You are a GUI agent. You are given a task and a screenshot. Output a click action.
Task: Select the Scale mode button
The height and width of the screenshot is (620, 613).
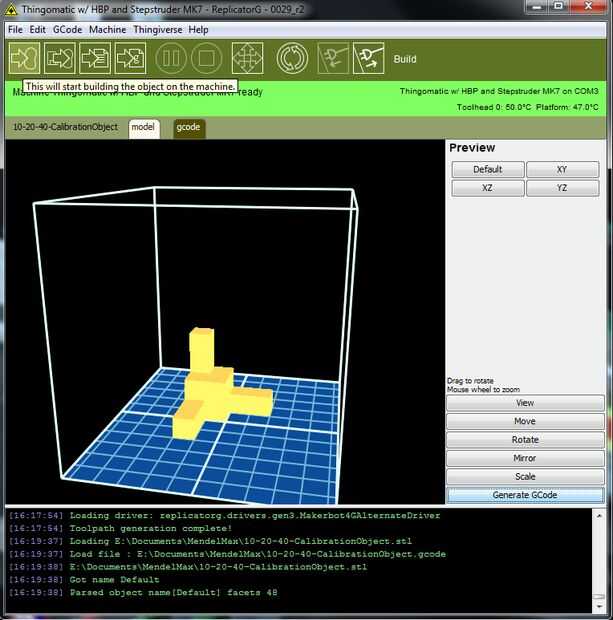click(x=525, y=476)
